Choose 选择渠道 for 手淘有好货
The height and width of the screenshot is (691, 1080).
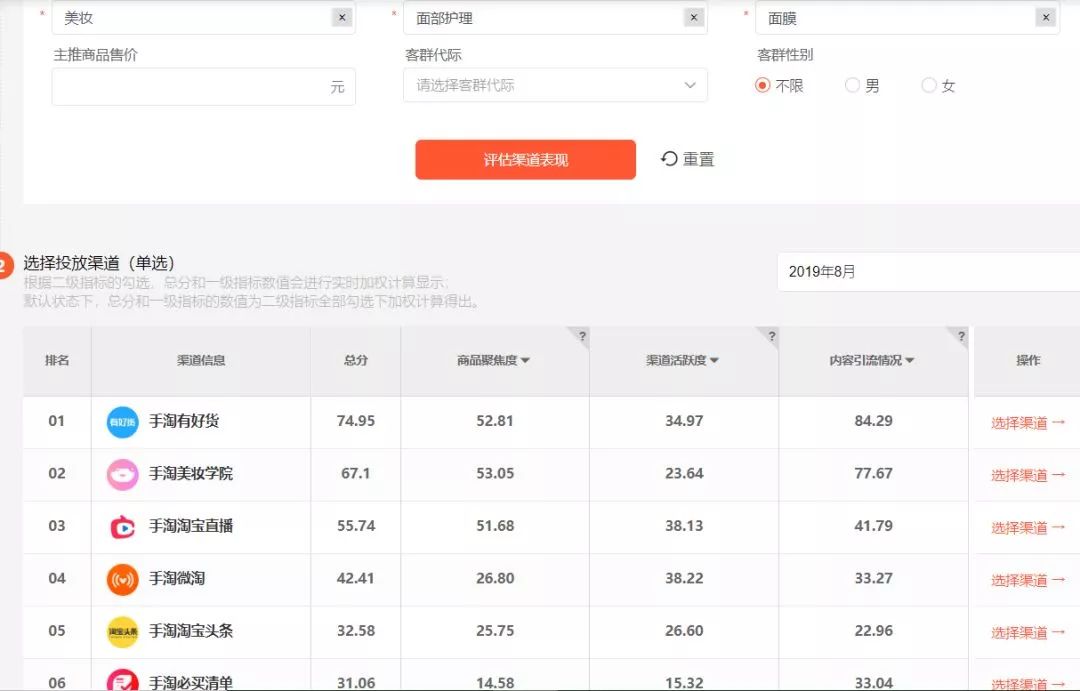pyautogui.click(x=1028, y=422)
